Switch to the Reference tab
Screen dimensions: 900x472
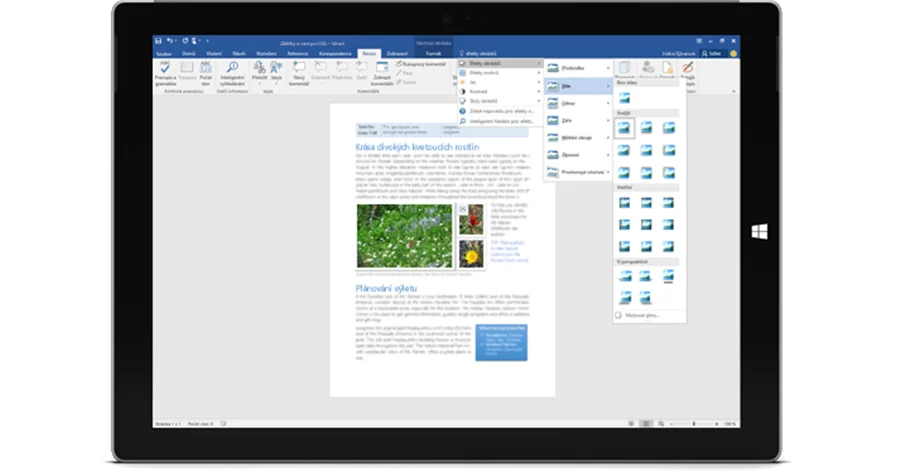coord(297,53)
